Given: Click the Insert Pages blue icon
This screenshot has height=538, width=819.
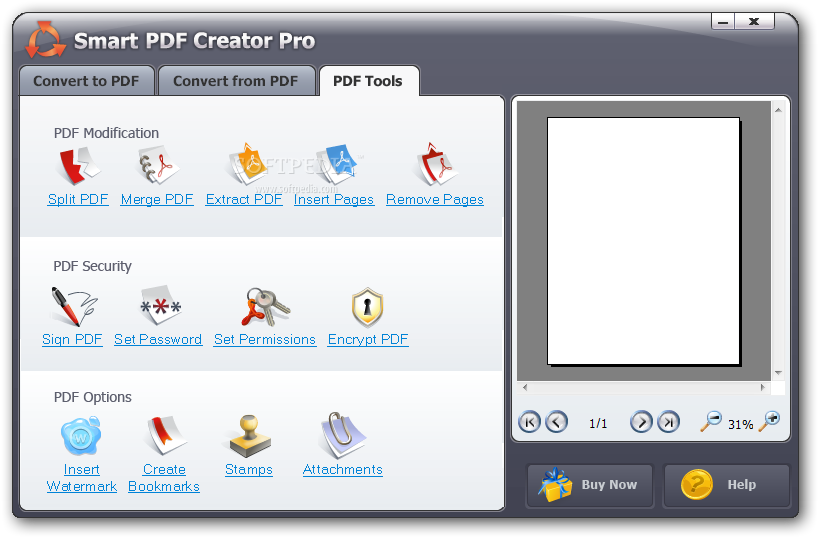Looking at the screenshot, I should pos(337,164).
